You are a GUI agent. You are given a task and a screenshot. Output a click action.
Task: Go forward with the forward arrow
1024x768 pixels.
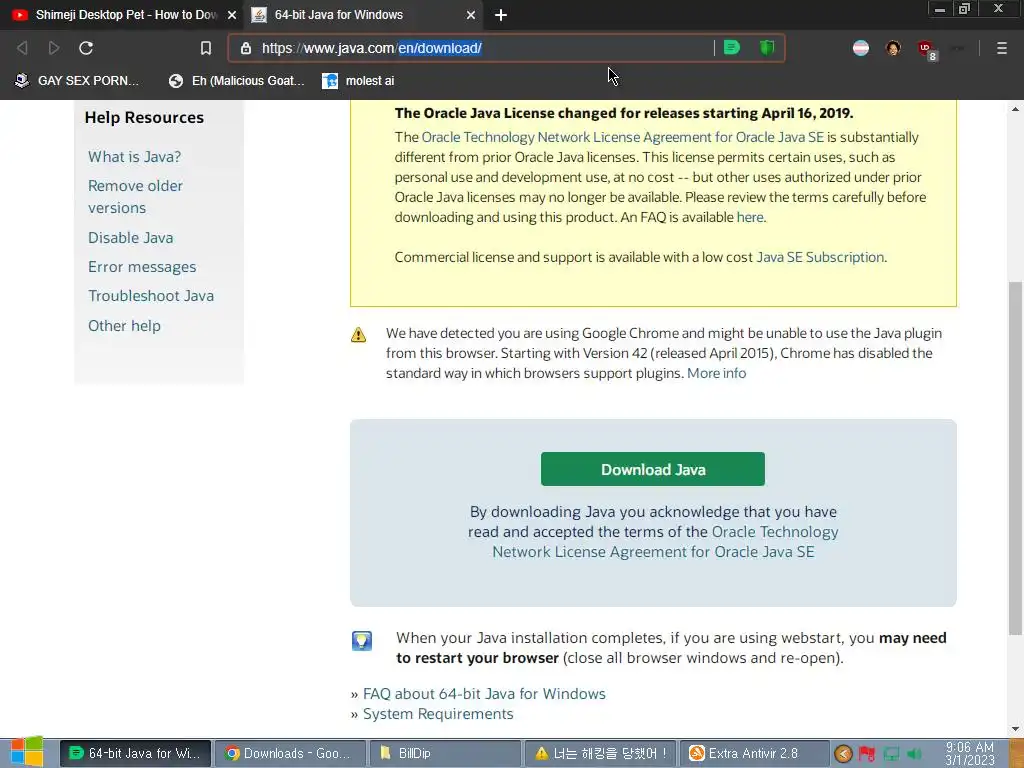tap(54, 48)
